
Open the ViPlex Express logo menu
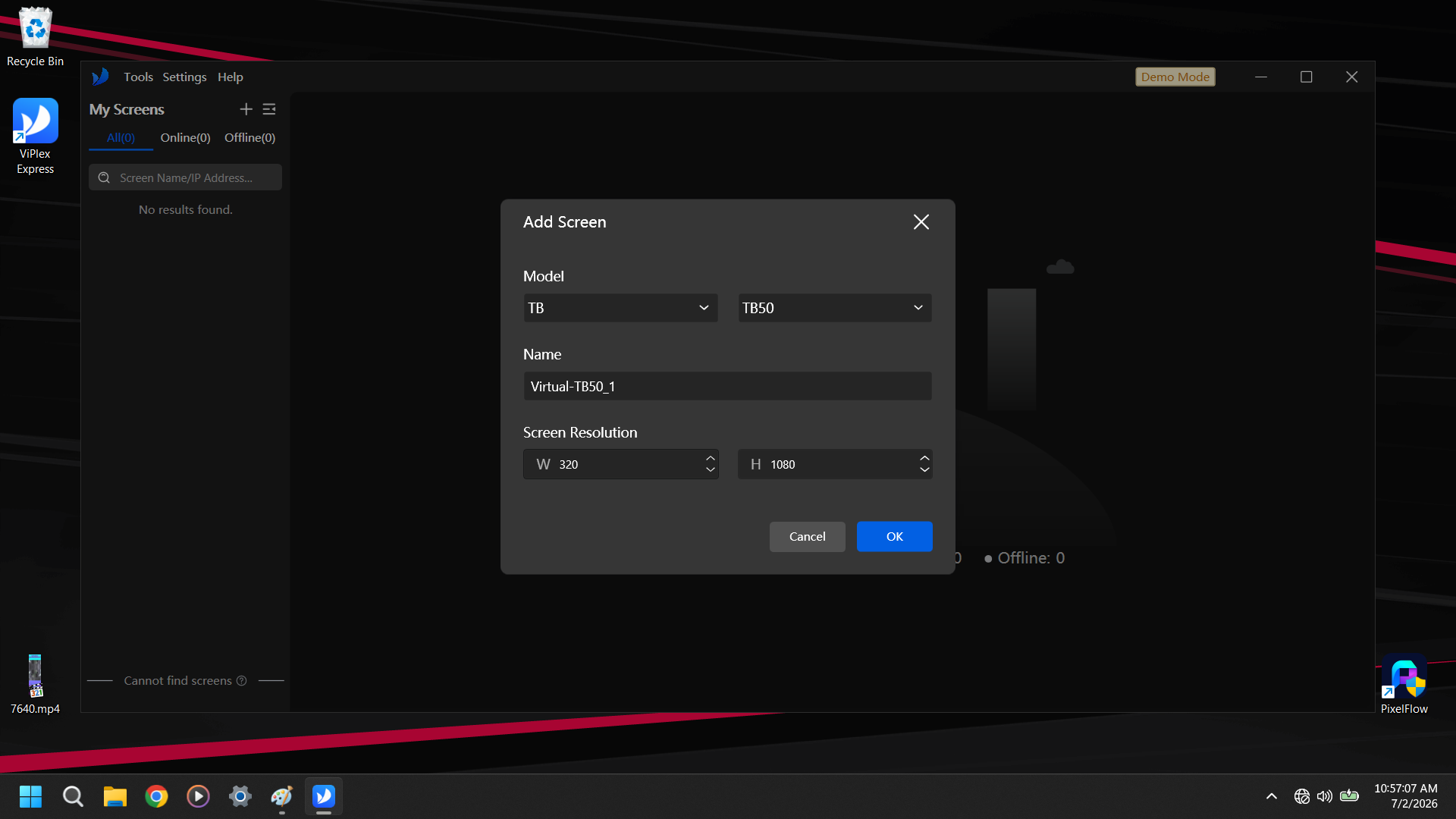click(x=100, y=77)
